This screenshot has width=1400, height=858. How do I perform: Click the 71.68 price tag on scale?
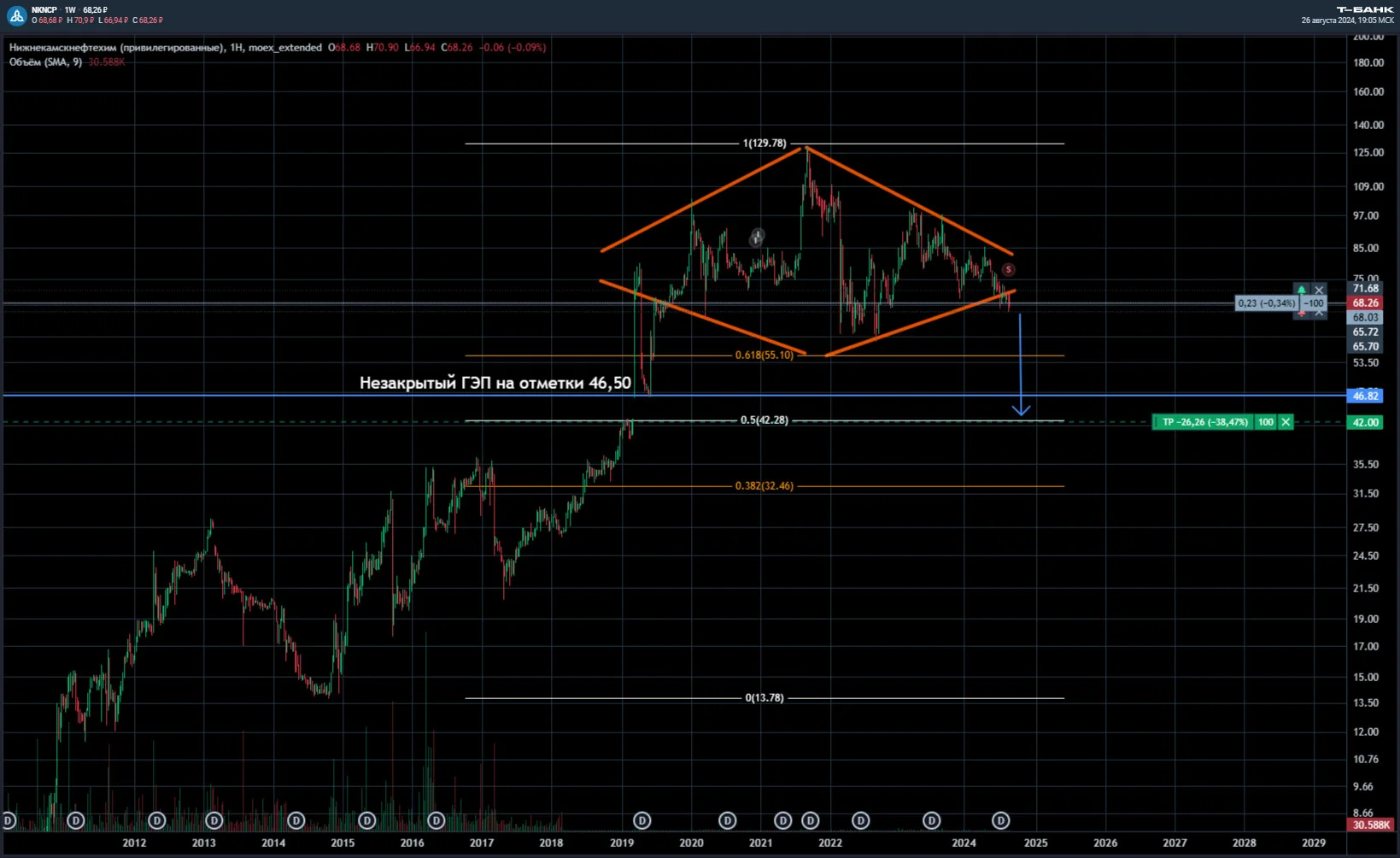1365,289
